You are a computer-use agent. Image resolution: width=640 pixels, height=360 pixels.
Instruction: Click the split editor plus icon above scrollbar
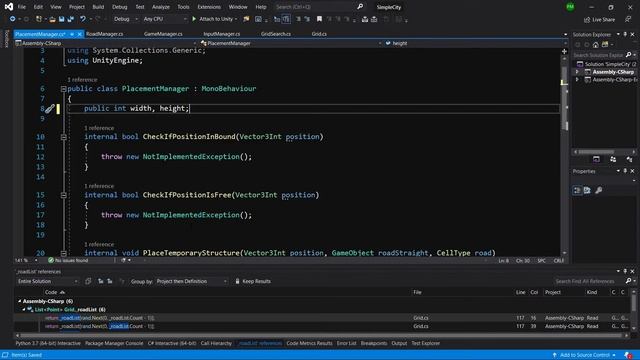(564, 51)
